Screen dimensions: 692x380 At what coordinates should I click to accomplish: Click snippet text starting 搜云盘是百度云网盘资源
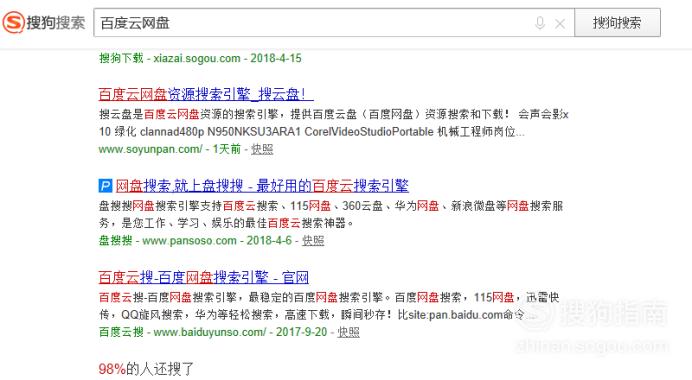[333, 123]
